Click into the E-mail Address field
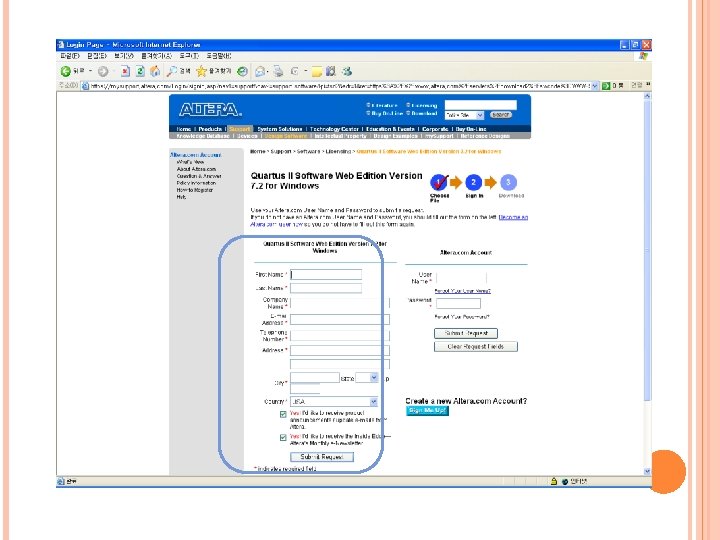 point(340,320)
